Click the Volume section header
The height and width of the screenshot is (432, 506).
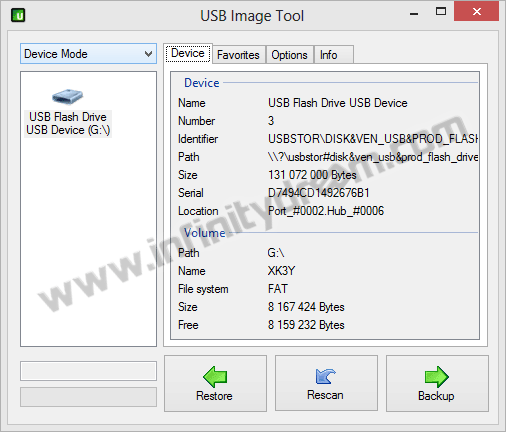tap(205, 233)
